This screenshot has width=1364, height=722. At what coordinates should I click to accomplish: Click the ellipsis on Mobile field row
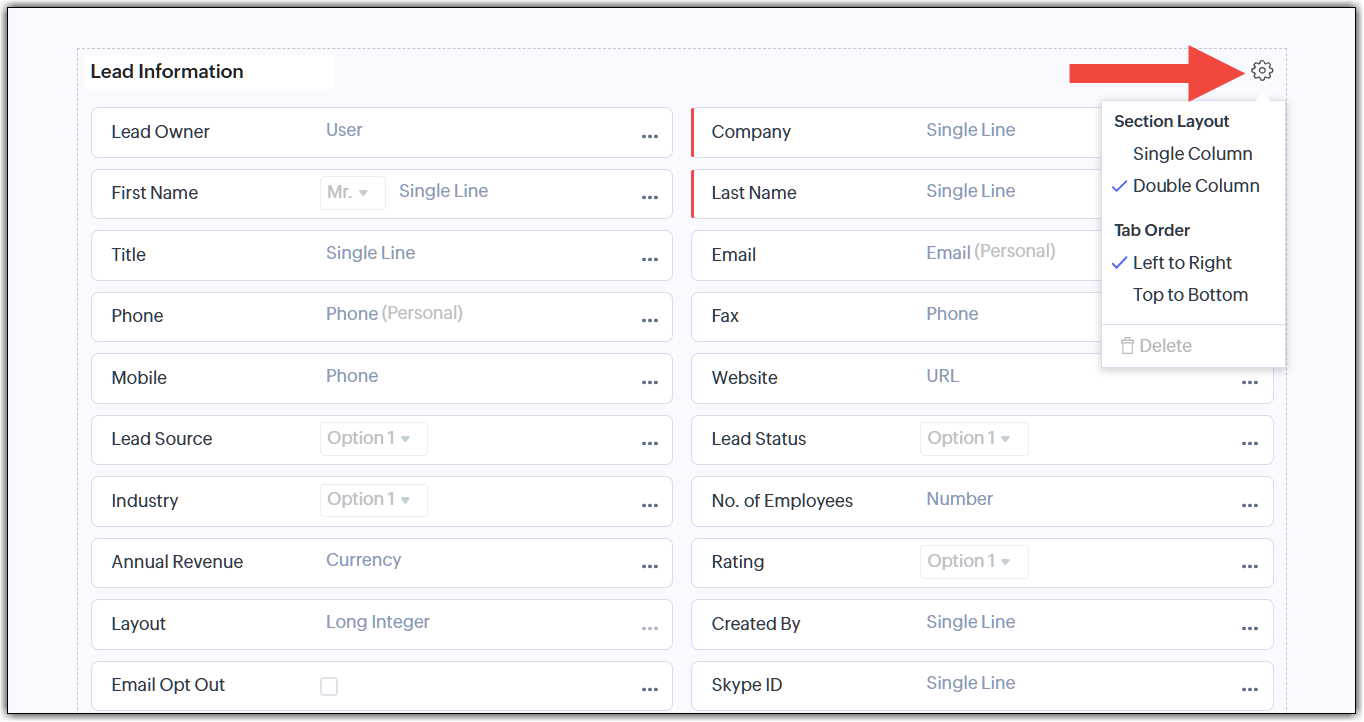click(650, 383)
